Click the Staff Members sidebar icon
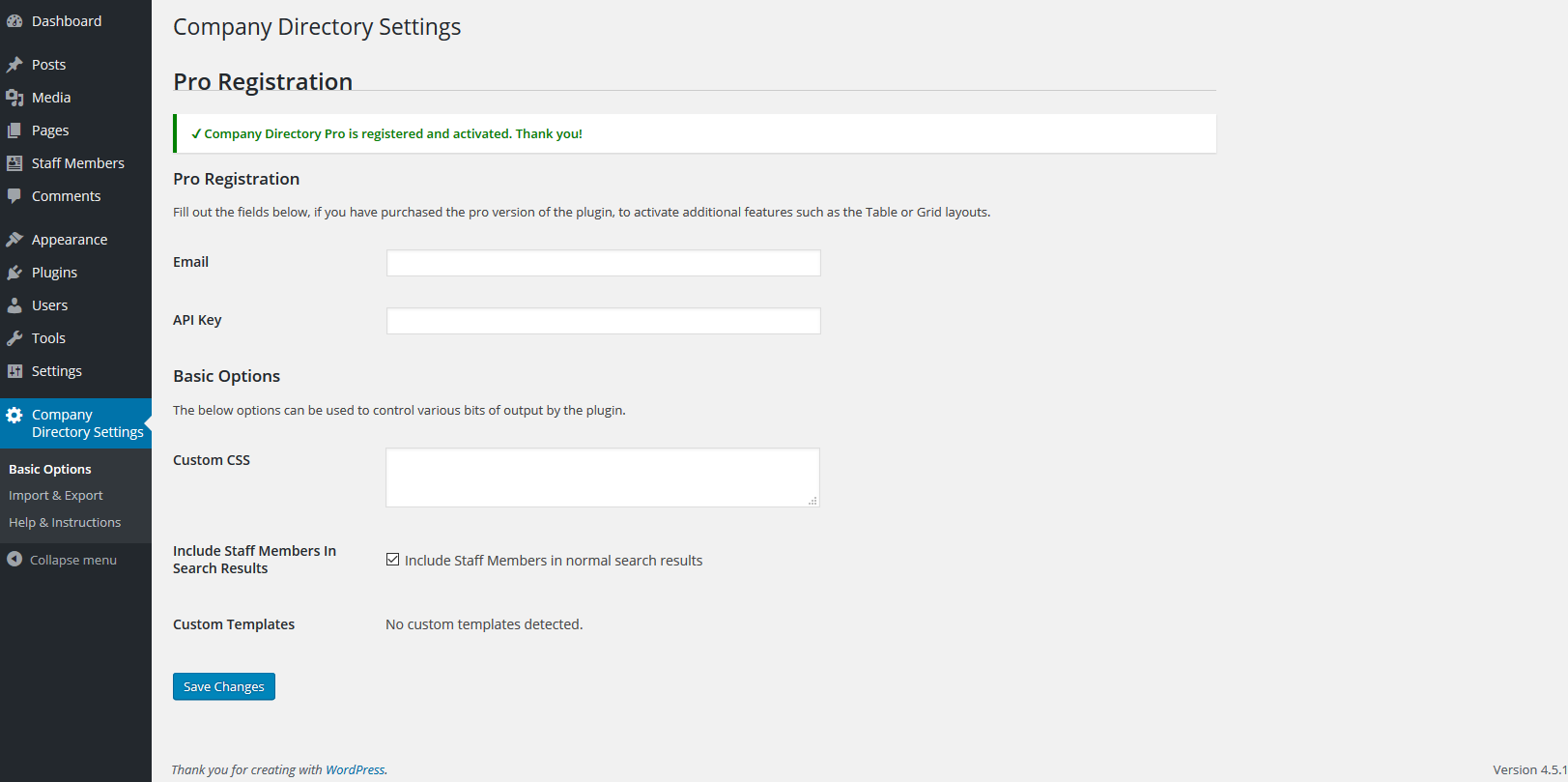 [x=14, y=163]
